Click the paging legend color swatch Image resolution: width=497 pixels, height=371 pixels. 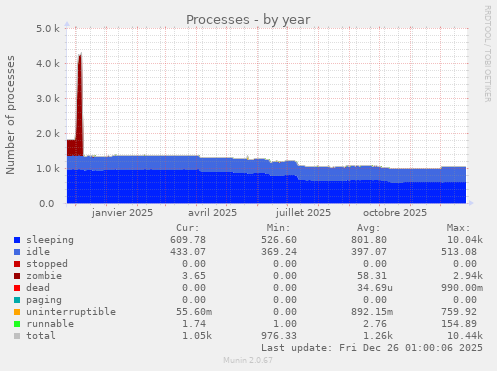tap(17, 300)
